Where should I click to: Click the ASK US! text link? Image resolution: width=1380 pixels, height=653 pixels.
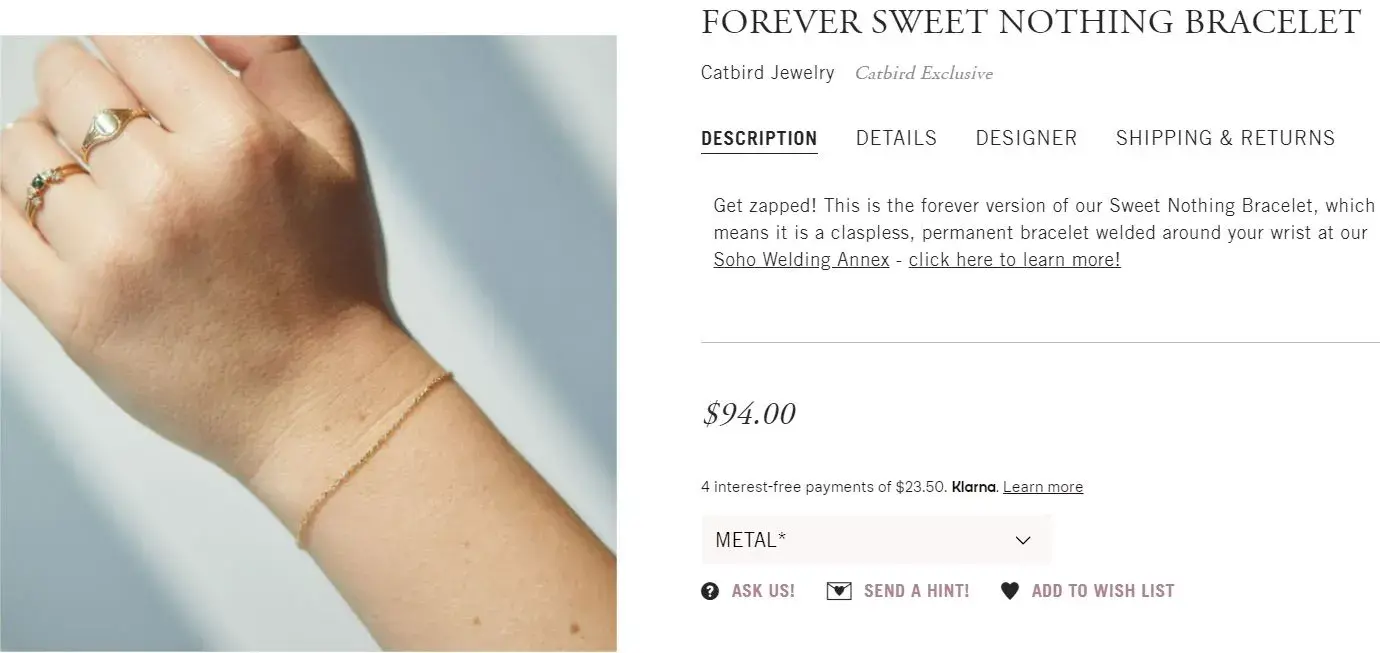(763, 591)
